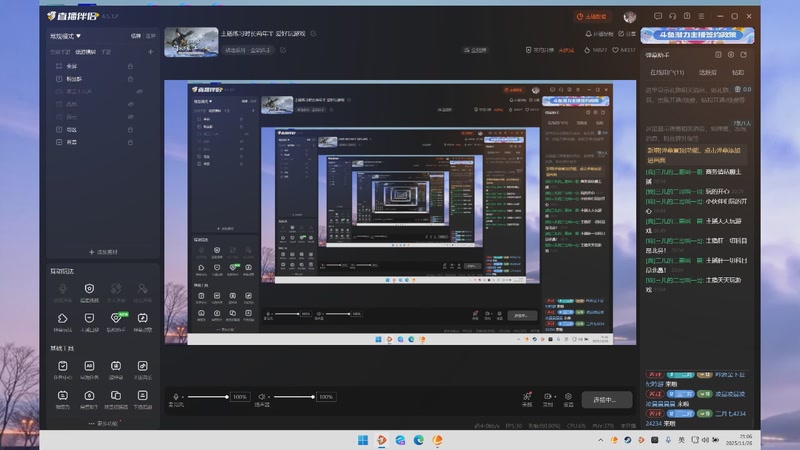
Task: Open the TV music note icon in interaction panel
Action: click(142, 318)
